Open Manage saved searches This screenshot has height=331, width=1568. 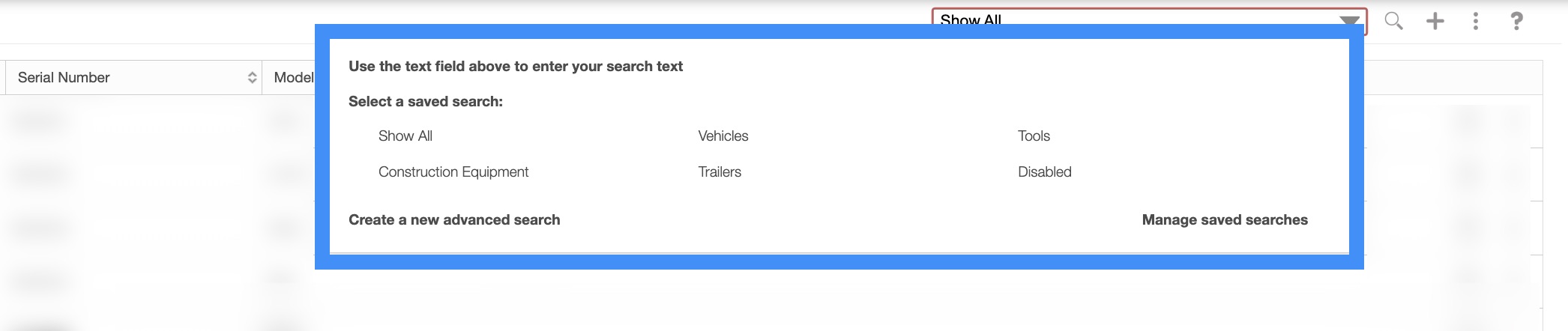[x=1225, y=220]
